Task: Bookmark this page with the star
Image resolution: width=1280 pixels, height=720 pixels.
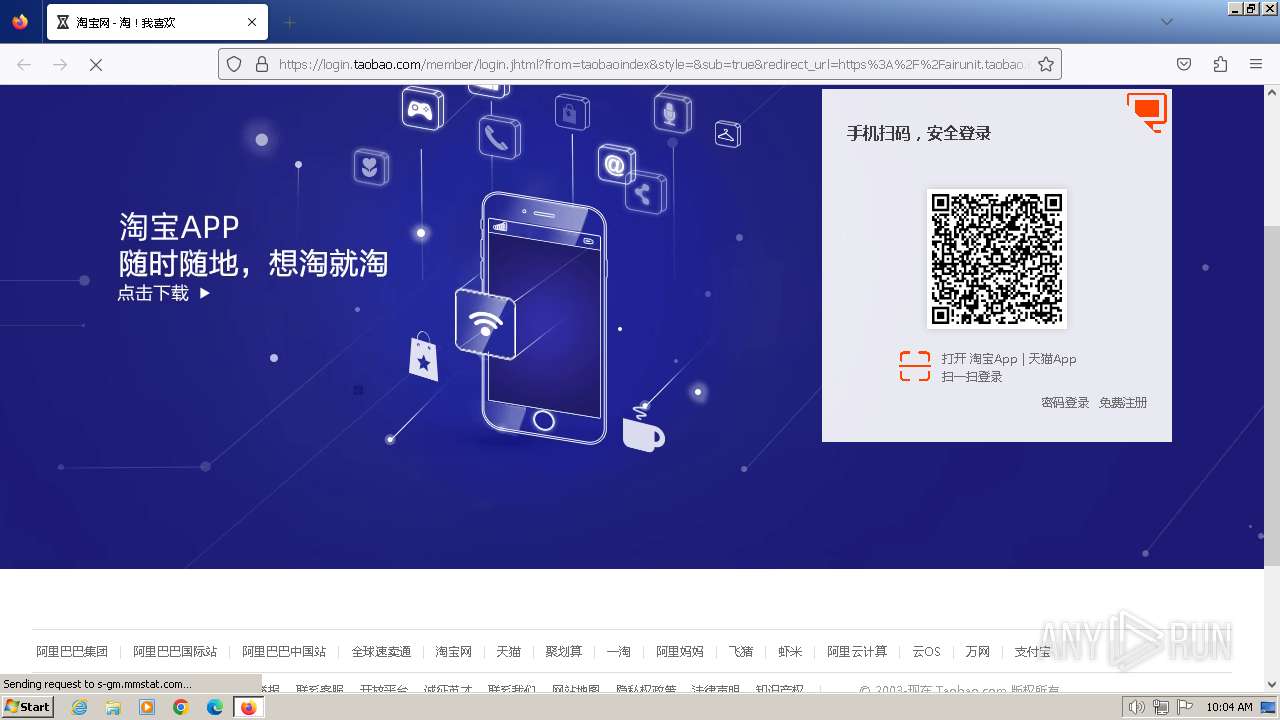Action: [x=1046, y=64]
